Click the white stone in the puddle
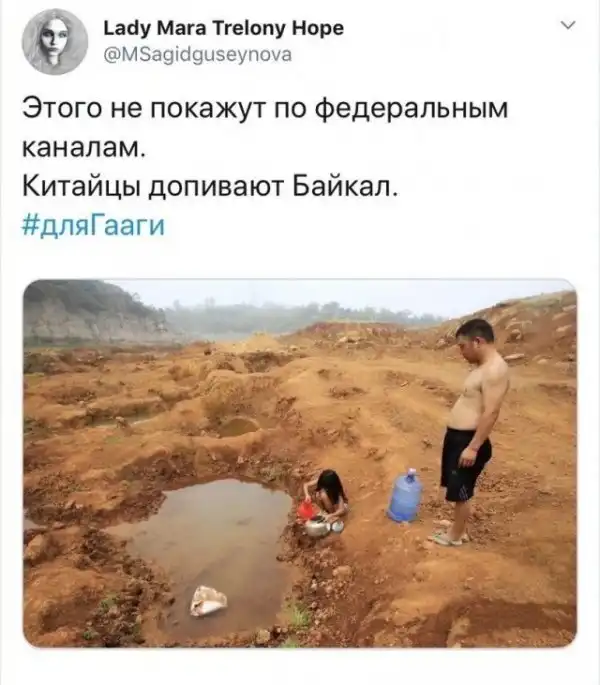This screenshot has width=600, height=685. [x=208, y=601]
